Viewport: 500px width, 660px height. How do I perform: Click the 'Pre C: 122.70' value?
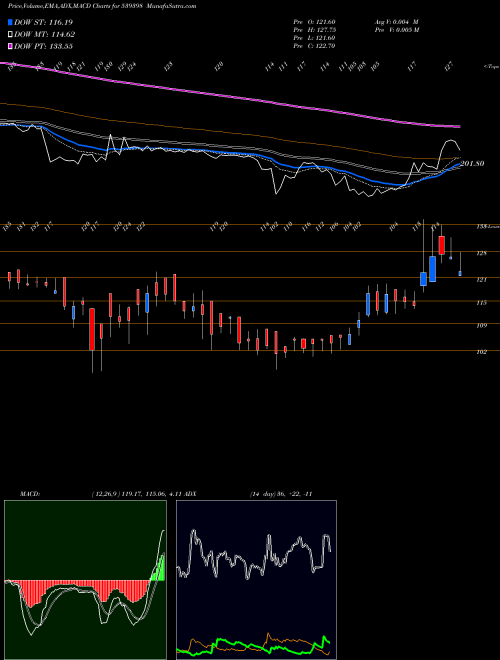pyautogui.click(x=314, y=46)
